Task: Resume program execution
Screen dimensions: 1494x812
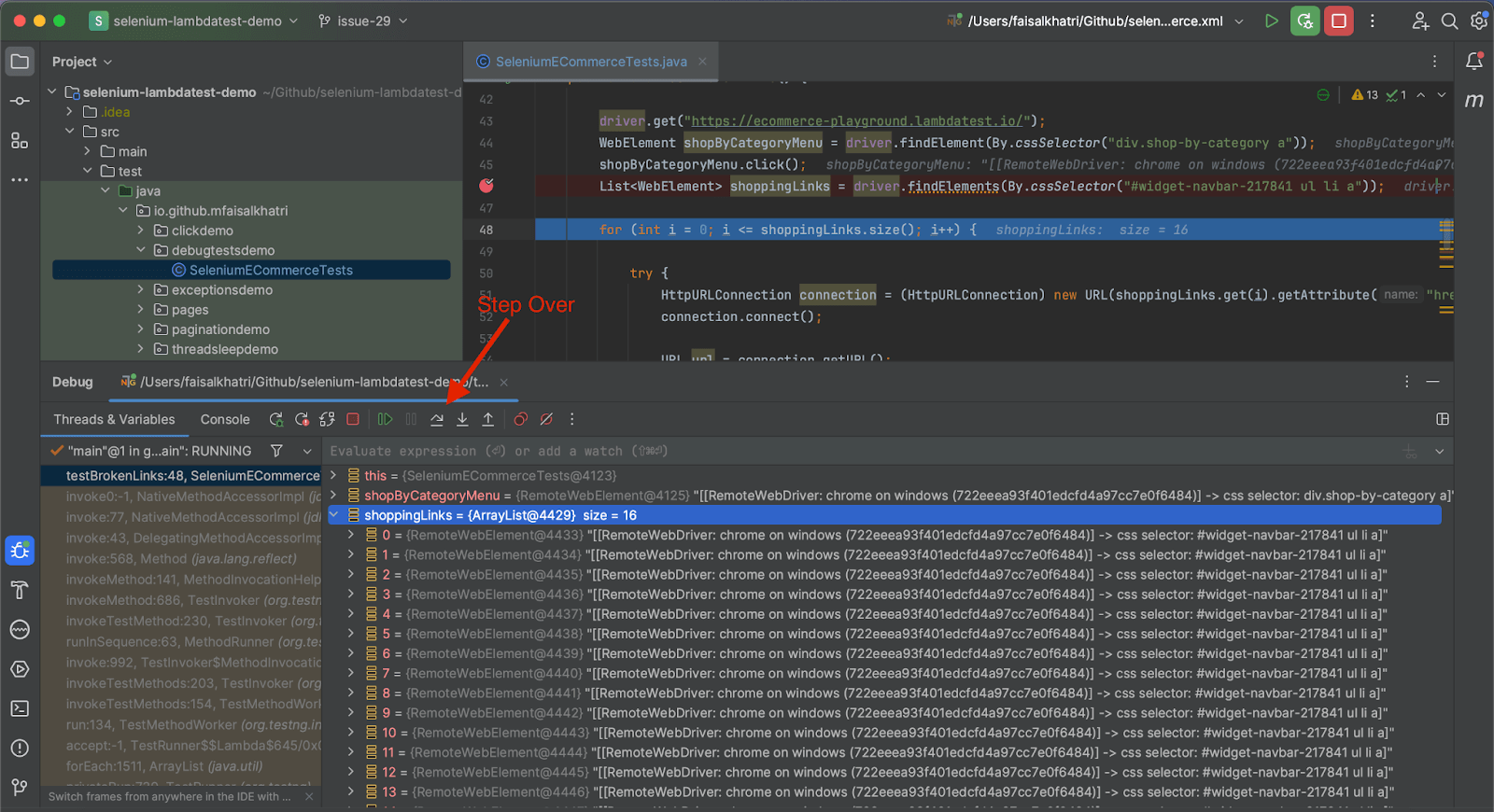Action: 385,420
